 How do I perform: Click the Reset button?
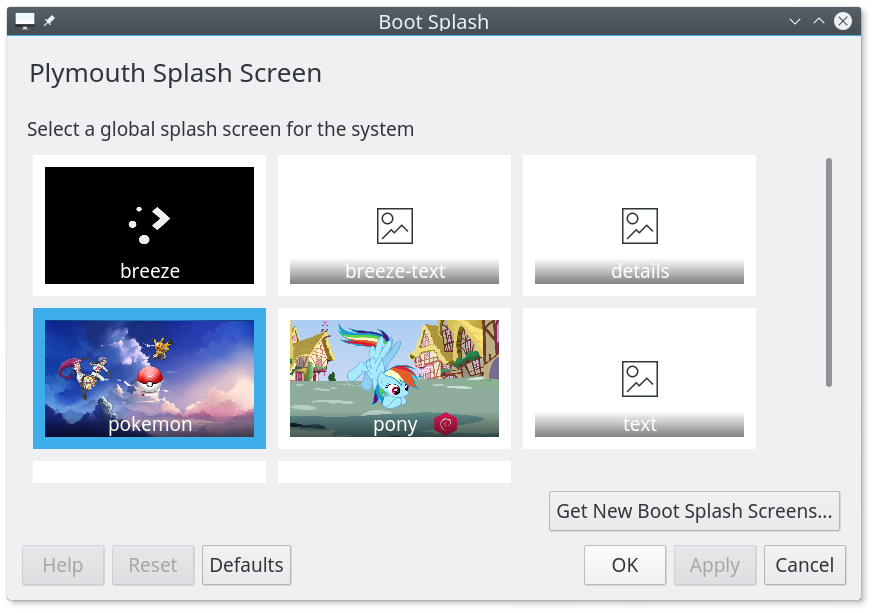(153, 565)
